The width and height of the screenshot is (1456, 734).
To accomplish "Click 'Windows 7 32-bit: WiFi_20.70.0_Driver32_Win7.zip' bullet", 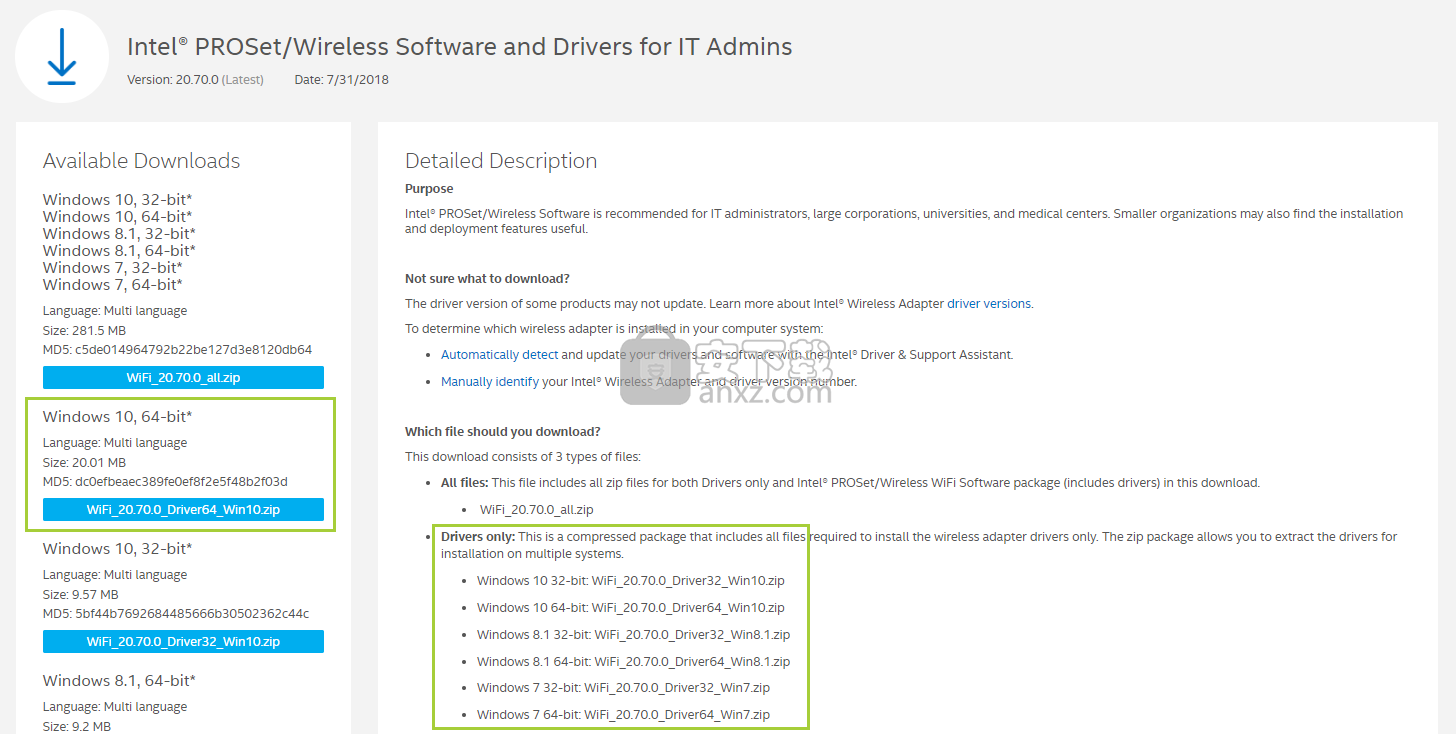I will pyautogui.click(x=624, y=687).
